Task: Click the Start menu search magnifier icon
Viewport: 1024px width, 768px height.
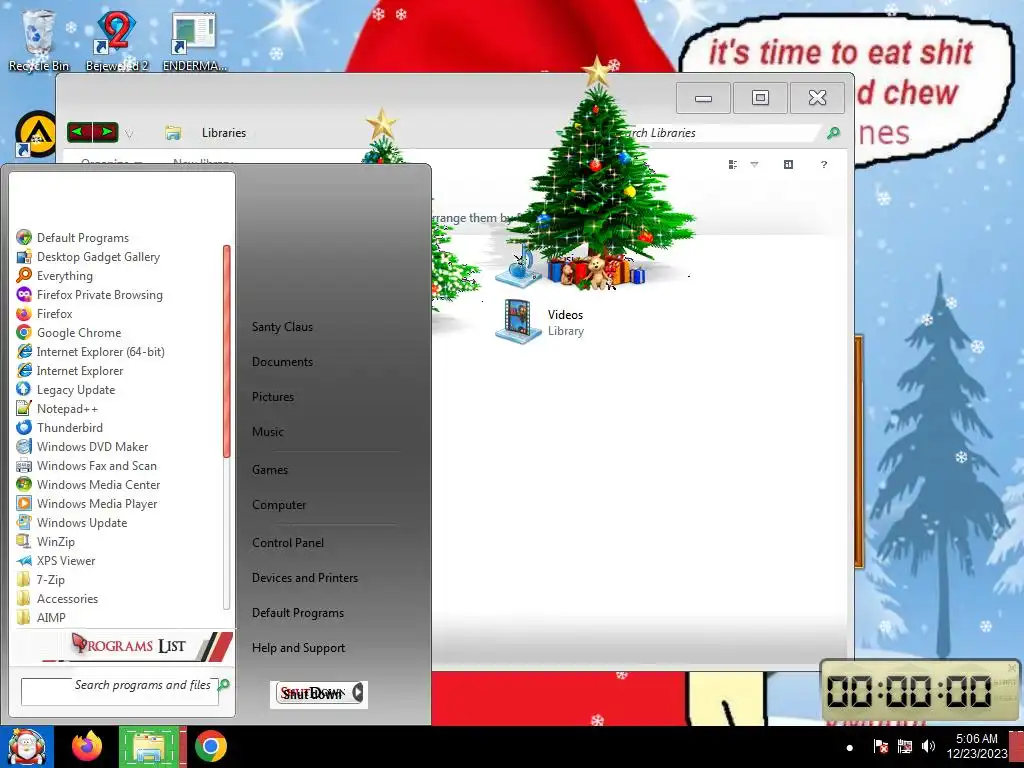Action: [x=224, y=684]
